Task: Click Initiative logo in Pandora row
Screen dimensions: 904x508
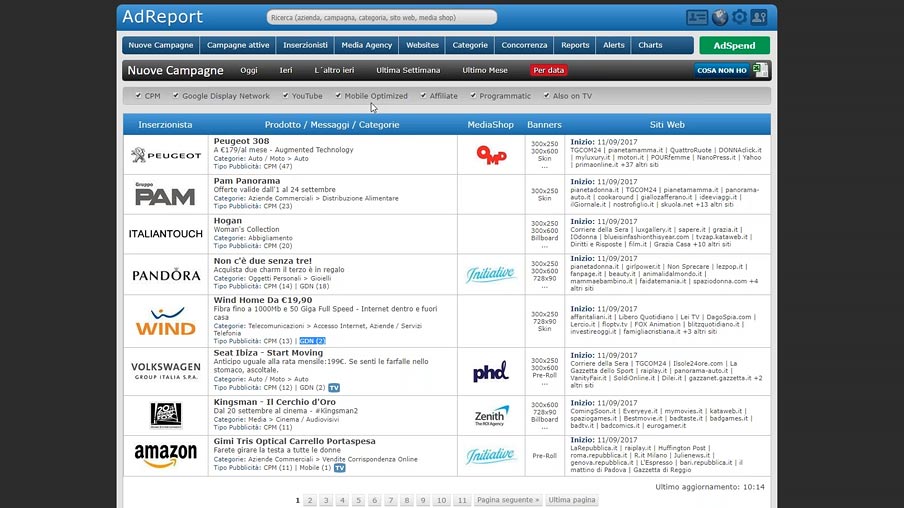Action: (491, 274)
